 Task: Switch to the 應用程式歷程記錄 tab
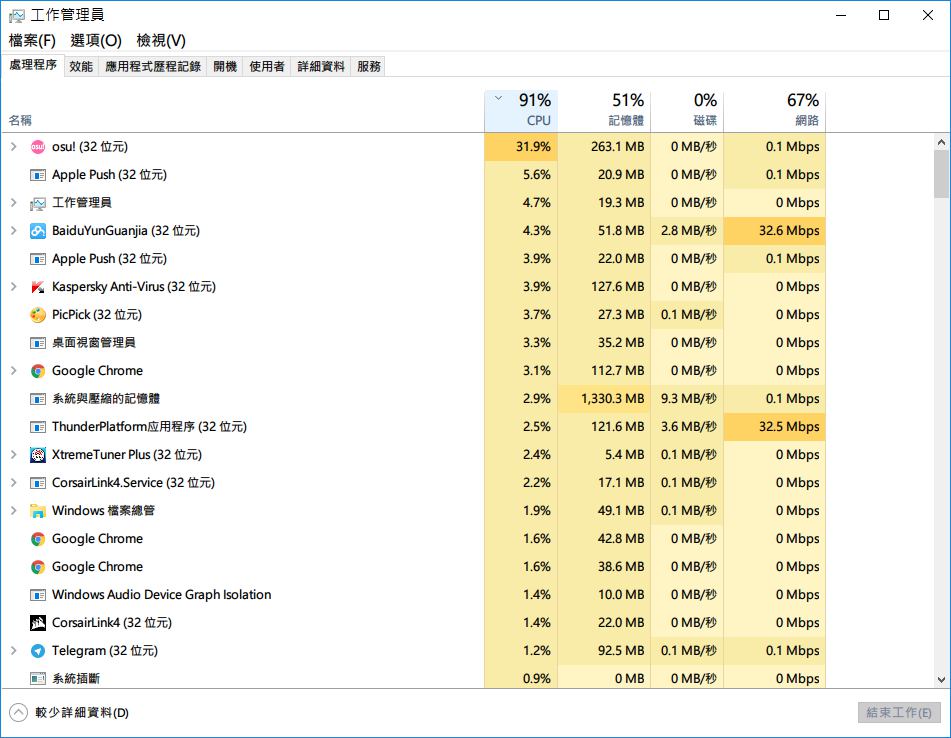(x=153, y=66)
